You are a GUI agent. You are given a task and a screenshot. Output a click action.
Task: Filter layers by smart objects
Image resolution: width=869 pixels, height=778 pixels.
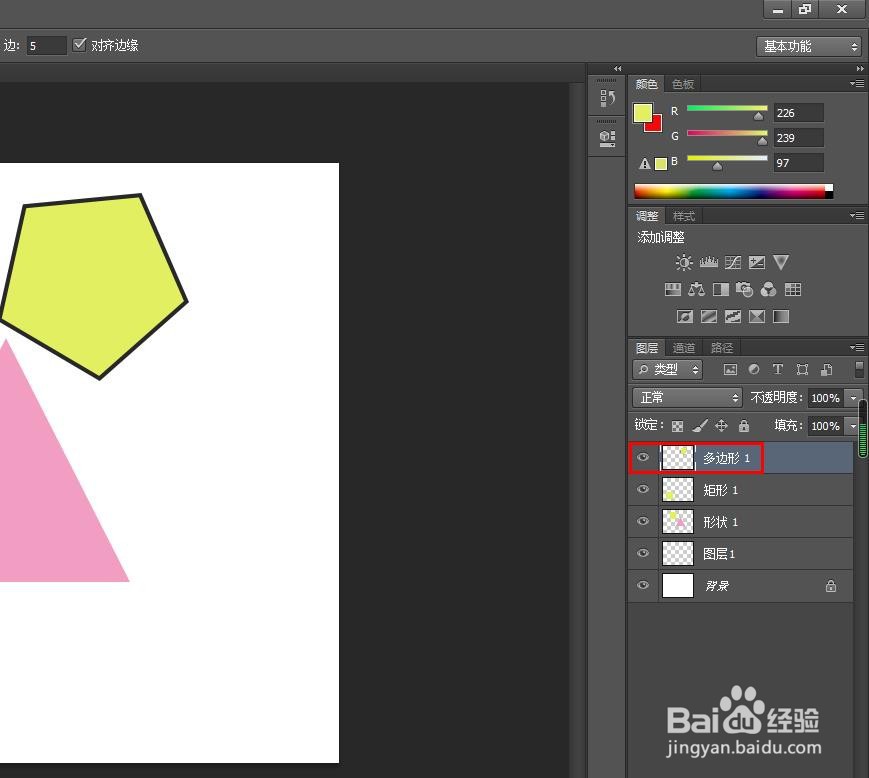tap(826, 370)
